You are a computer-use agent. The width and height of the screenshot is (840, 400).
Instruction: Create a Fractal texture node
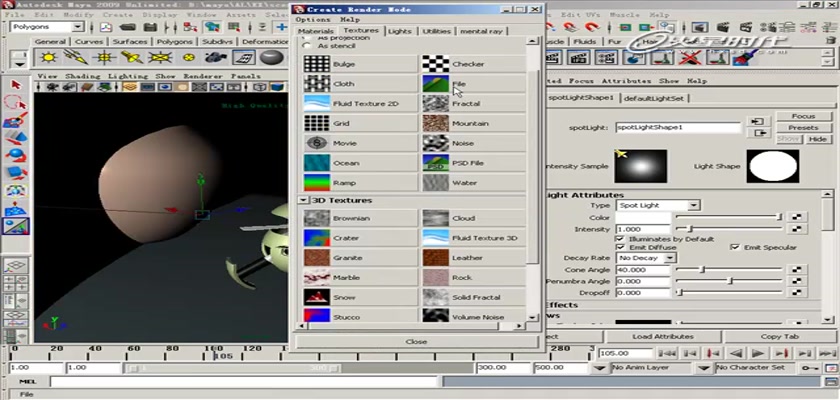point(474,104)
